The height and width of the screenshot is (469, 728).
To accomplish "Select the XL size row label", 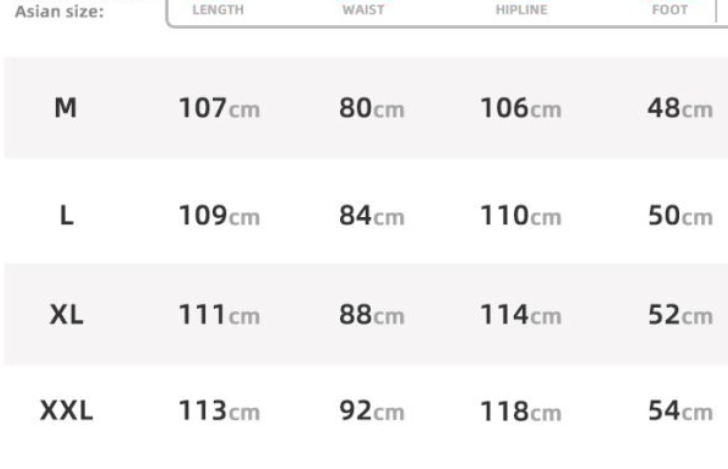I will pos(66,315).
